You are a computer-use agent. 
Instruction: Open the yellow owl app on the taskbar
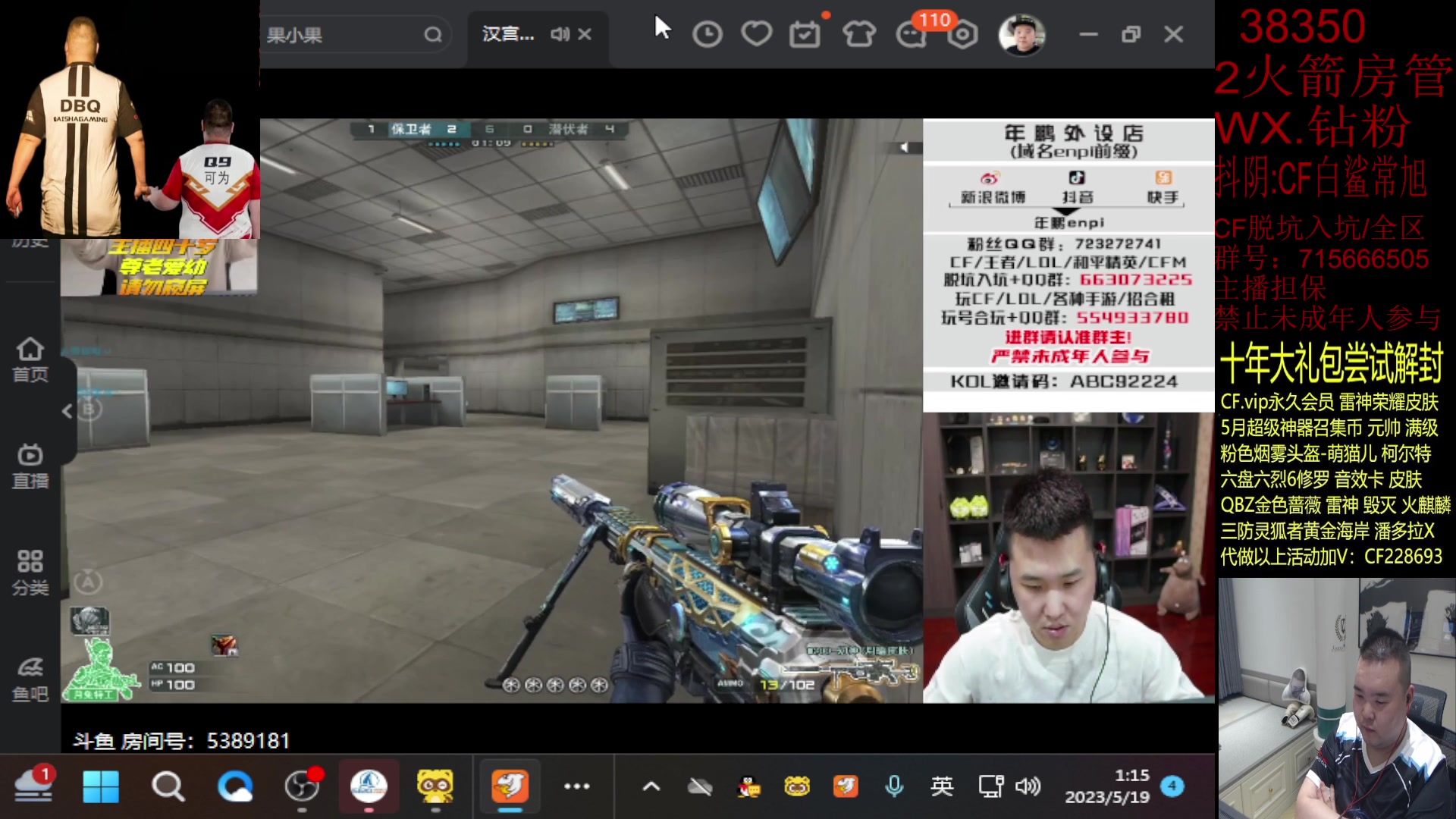pos(435,786)
